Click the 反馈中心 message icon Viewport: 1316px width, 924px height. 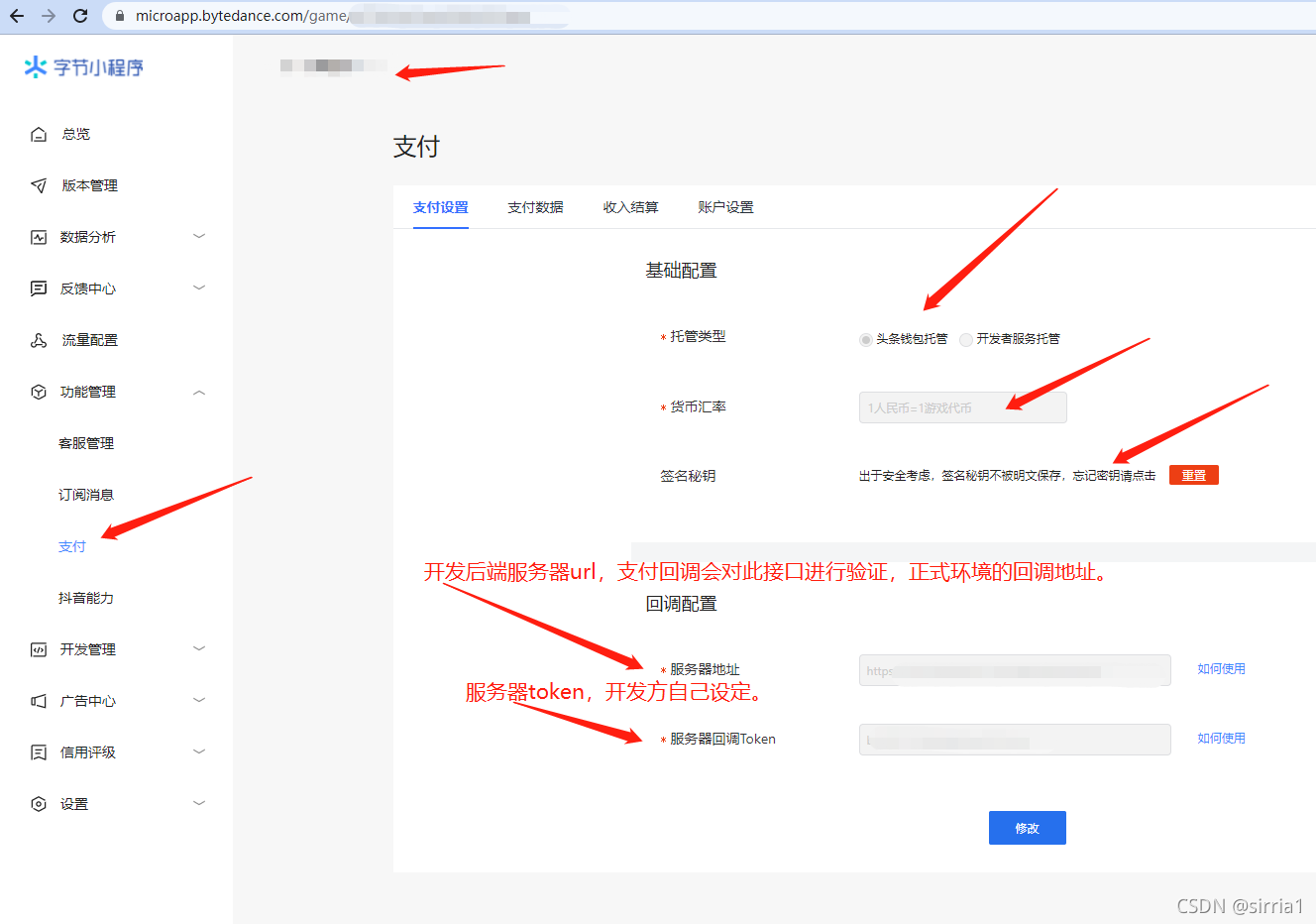coord(39,289)
